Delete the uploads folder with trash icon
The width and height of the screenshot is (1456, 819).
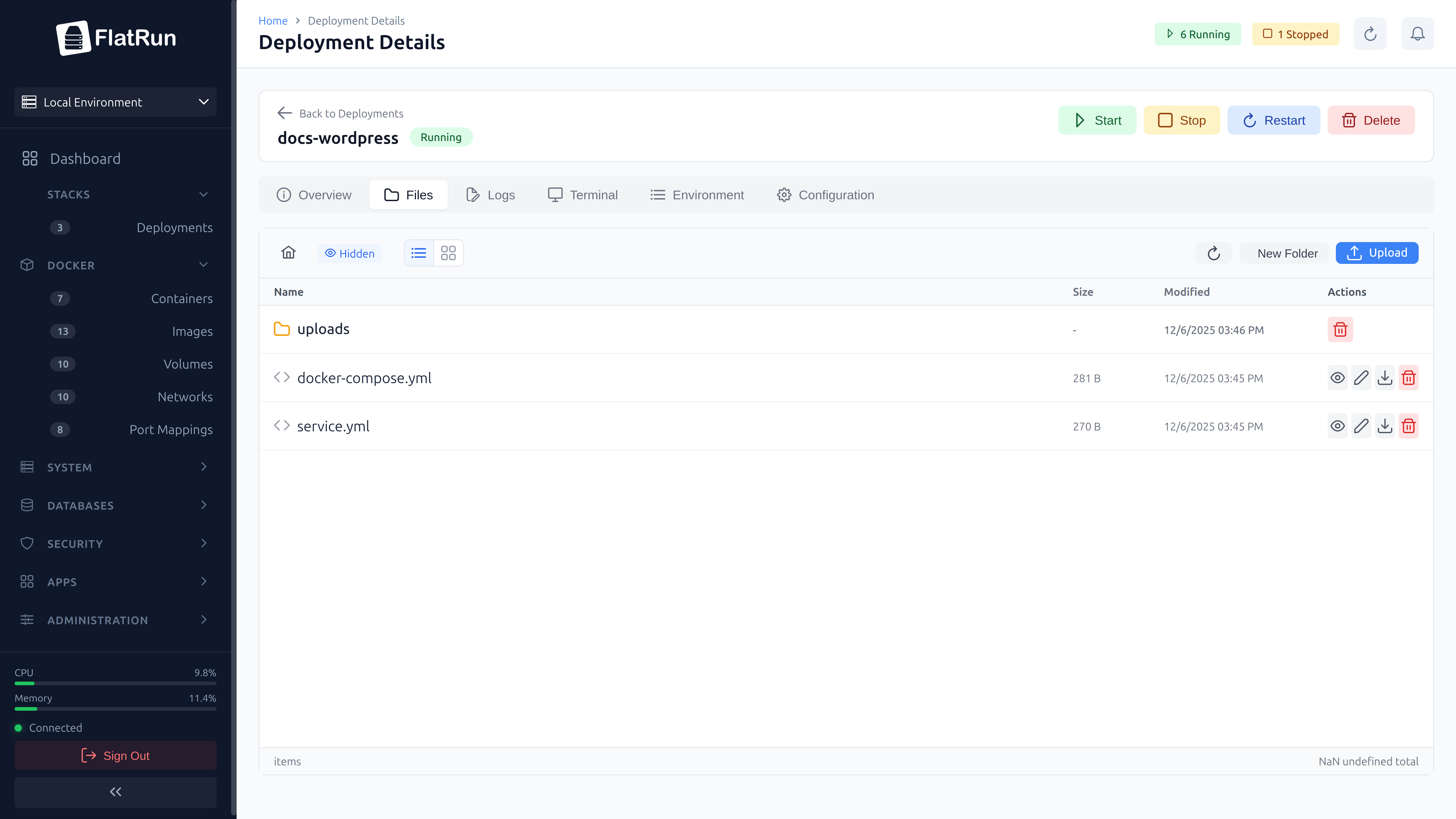[x=1340, y=329]
